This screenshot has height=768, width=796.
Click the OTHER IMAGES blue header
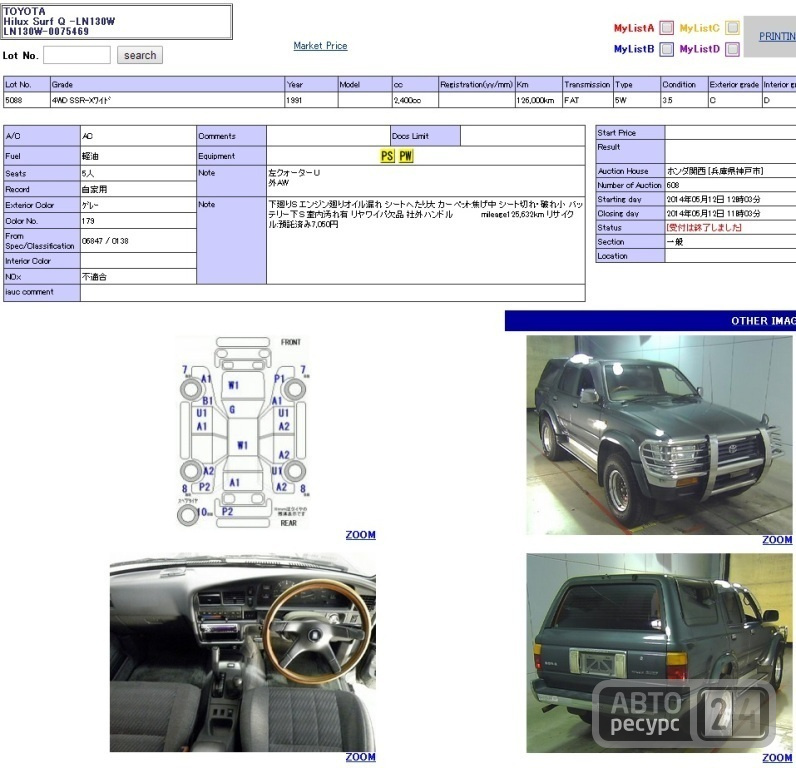[650, 321]
